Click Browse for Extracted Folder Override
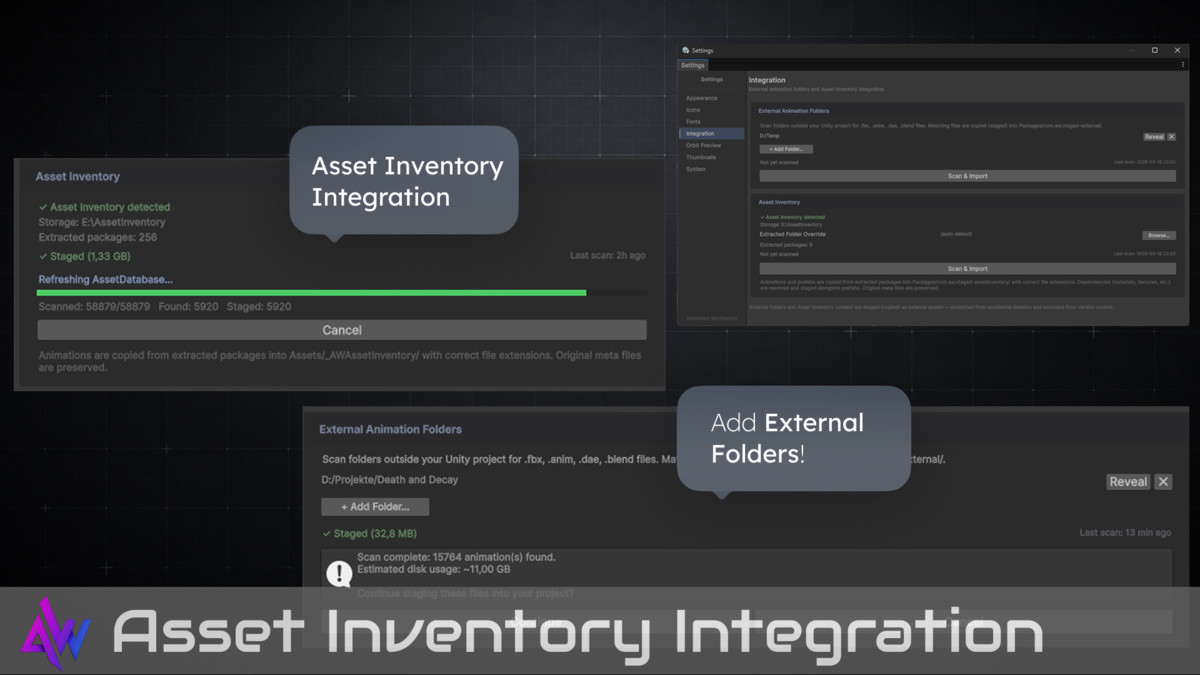1200x675 pixels. pyautogui.click(x=1159, y=235)
